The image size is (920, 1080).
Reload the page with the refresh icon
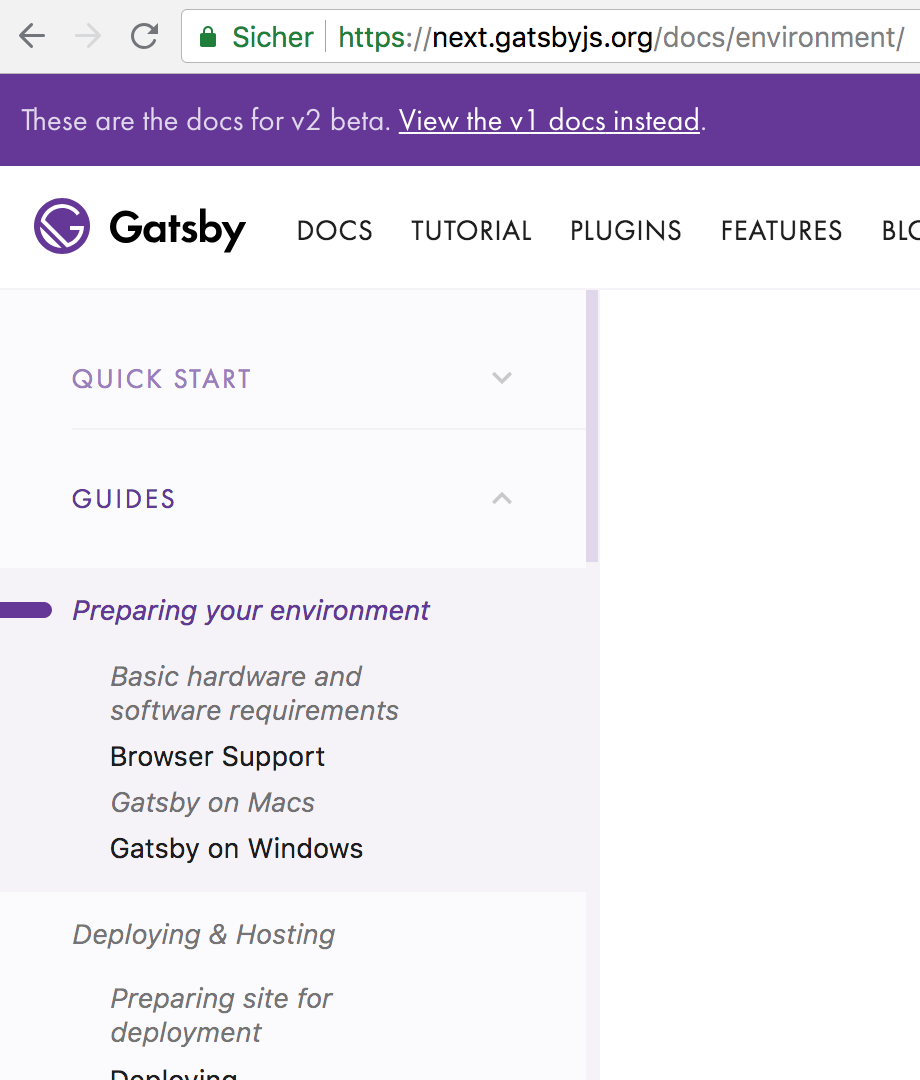[145, 36]
